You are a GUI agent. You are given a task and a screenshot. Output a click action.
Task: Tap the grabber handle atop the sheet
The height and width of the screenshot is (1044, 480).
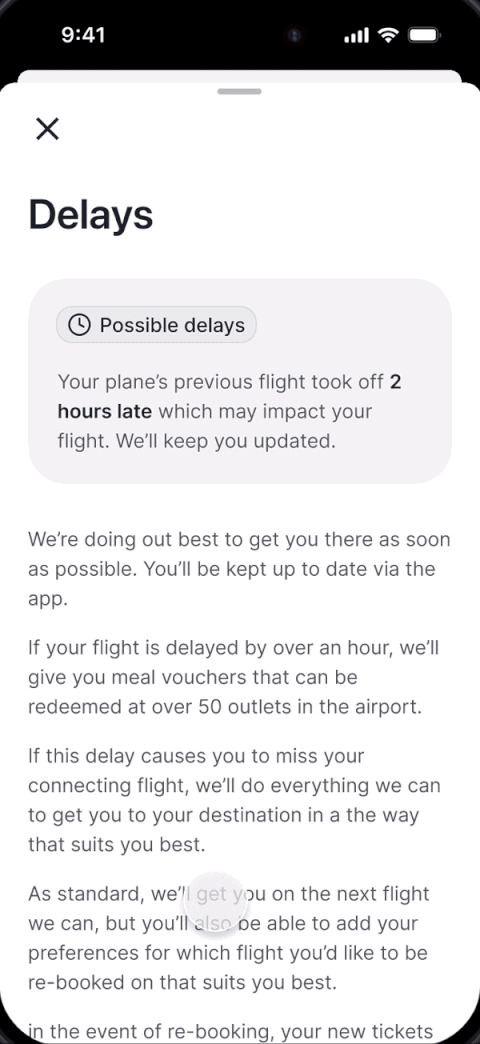240,91
